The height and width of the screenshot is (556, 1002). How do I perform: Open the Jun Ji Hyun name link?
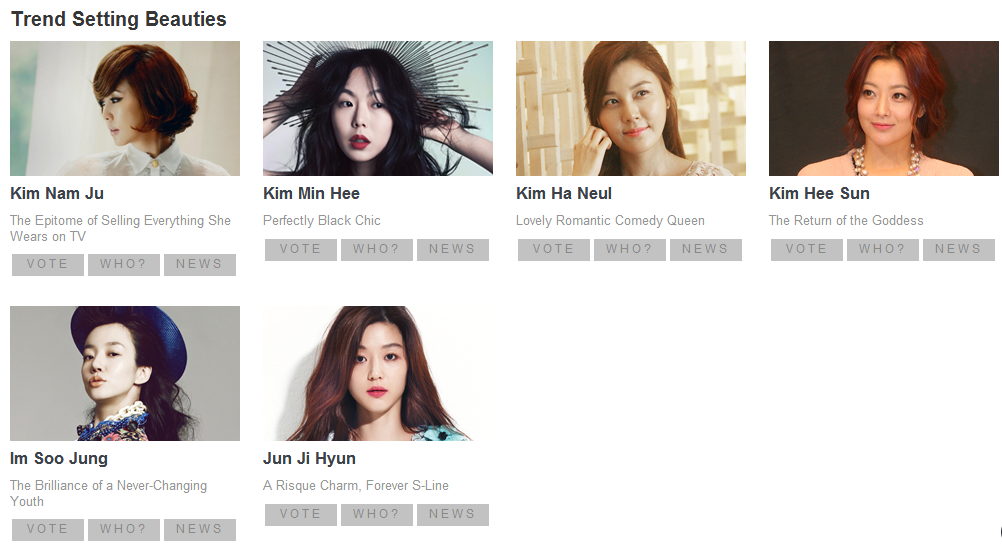click(309, 459)
